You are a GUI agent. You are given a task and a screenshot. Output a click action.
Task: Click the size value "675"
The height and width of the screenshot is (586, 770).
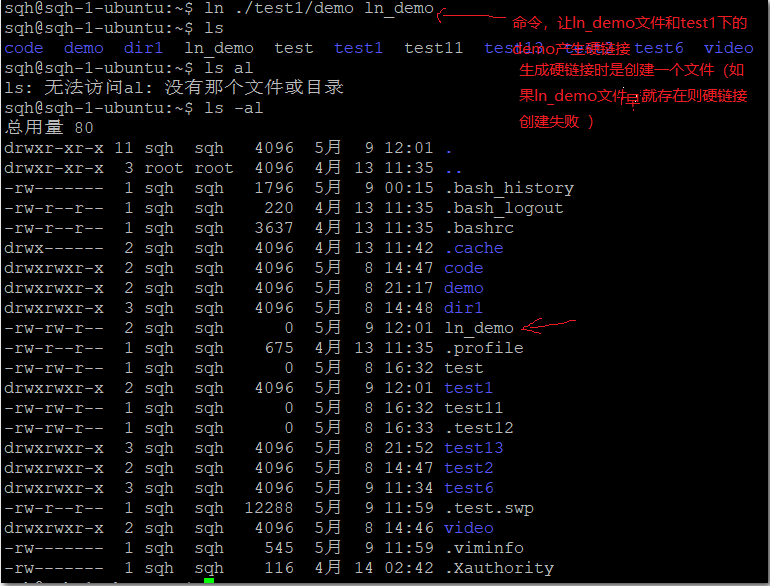[x=279, y=348]
